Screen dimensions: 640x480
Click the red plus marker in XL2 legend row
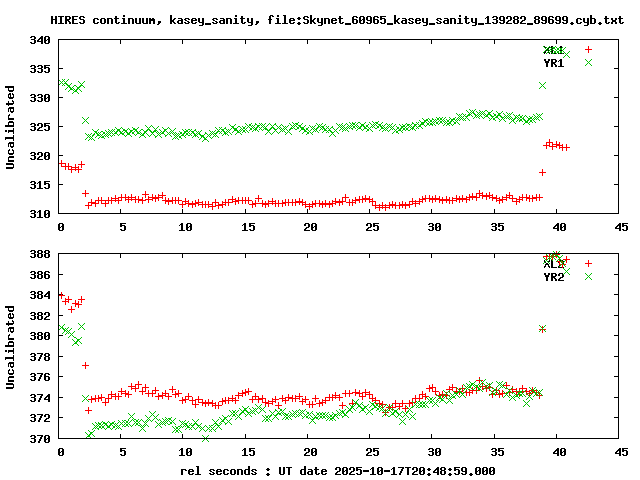588,263
